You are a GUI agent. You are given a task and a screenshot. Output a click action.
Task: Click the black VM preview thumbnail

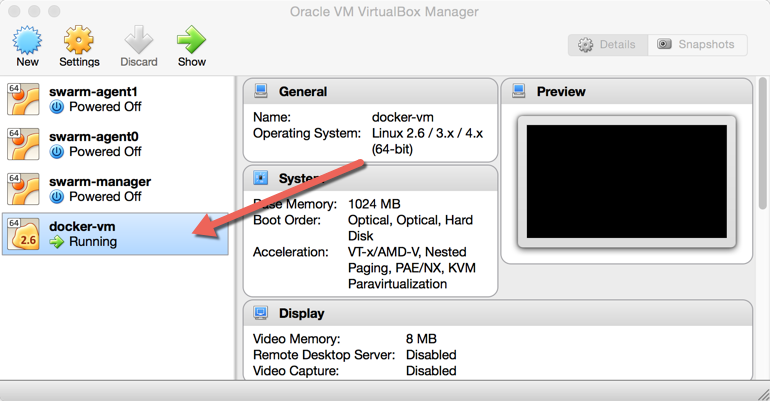626,181
